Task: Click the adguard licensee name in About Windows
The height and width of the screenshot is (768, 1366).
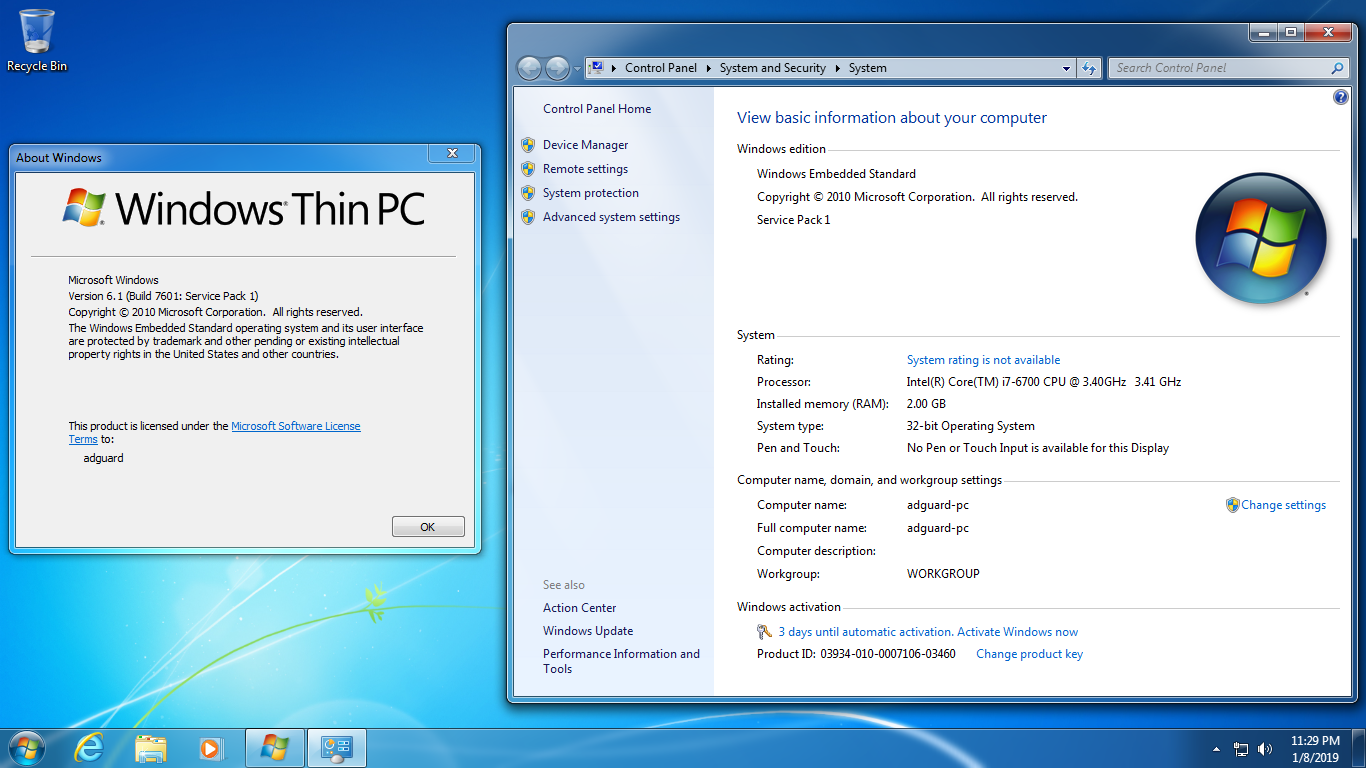Action: pyautogui.click(x=103, y=458)
